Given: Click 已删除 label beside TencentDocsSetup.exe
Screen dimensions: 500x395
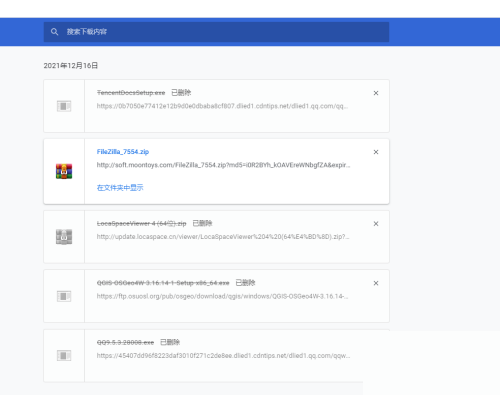Looking at the screenshot, I should [181, 92].
